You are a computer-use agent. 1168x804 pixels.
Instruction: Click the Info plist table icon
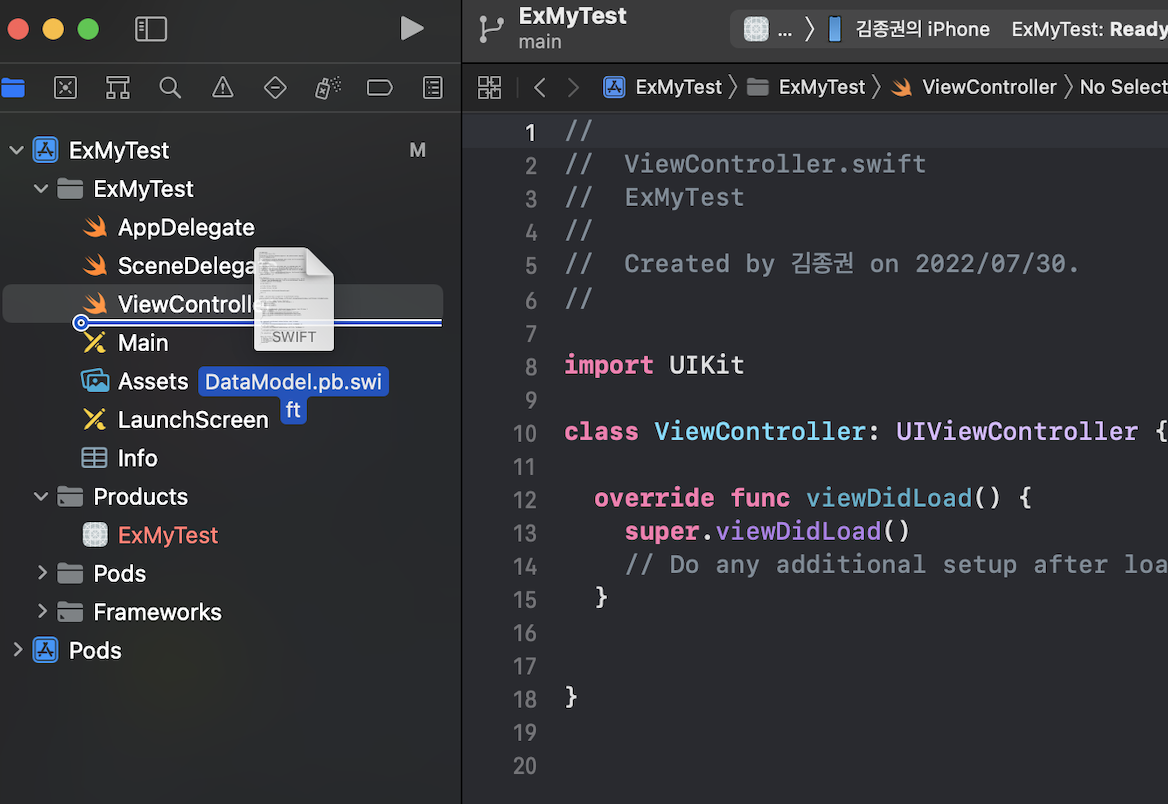click(94, 458)
